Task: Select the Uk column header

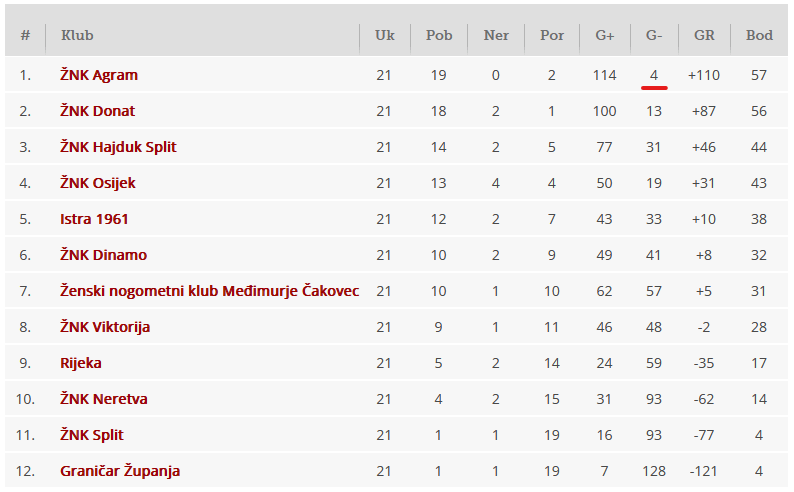Action: 385,35
